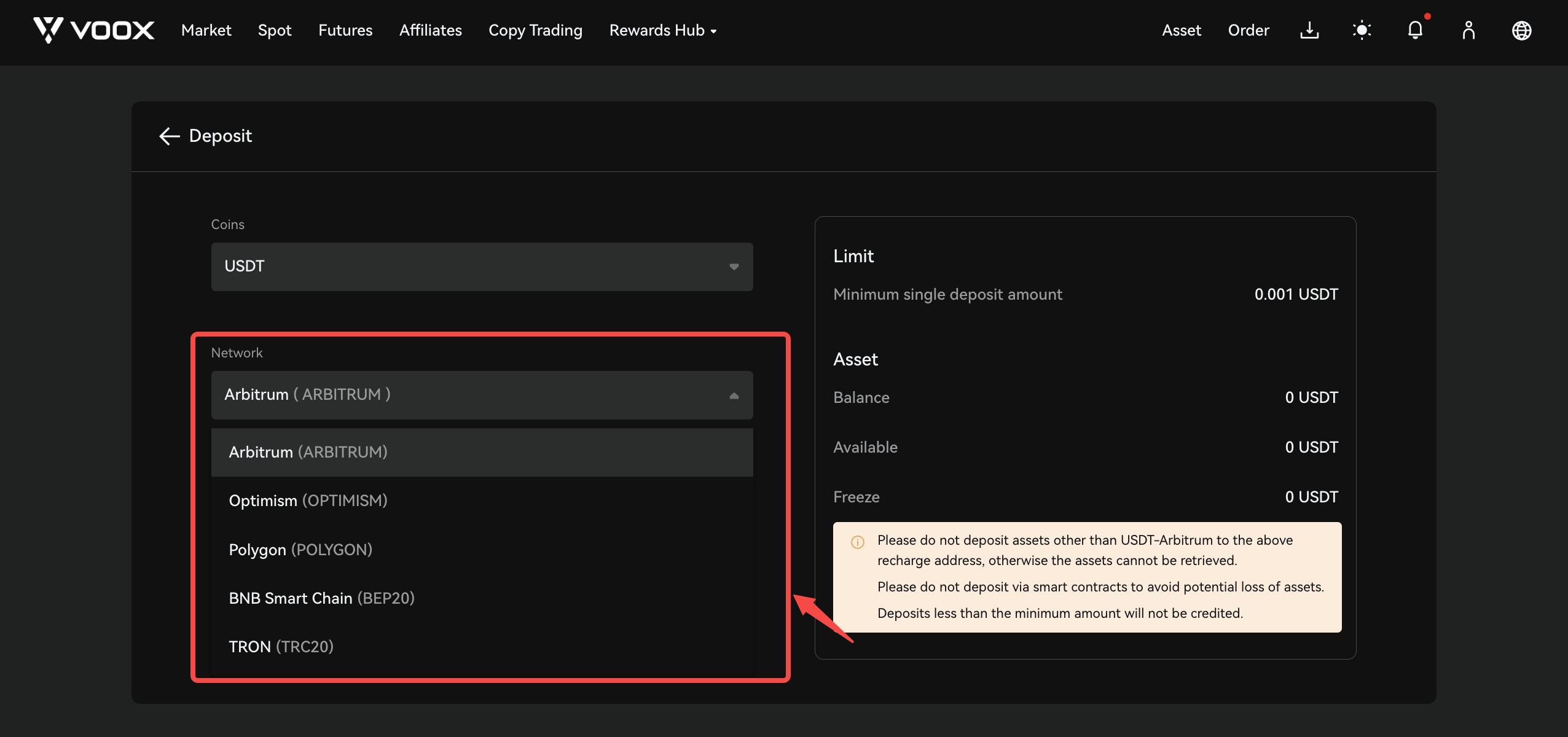Open the Asset link
The width and height of the screenshot is (1568, 737).
point(1182,30)
